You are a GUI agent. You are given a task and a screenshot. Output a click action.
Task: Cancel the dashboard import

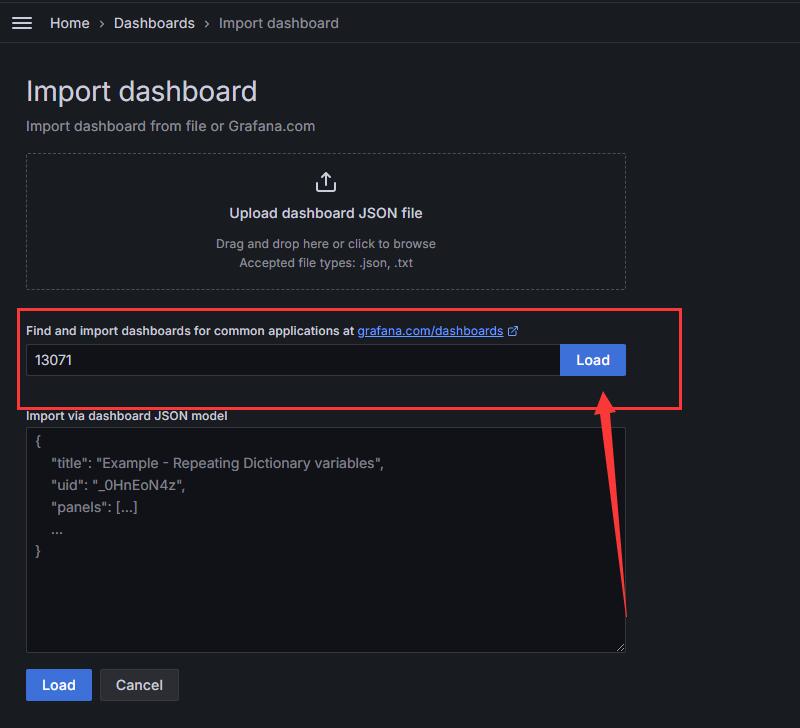tap(139, 685)
